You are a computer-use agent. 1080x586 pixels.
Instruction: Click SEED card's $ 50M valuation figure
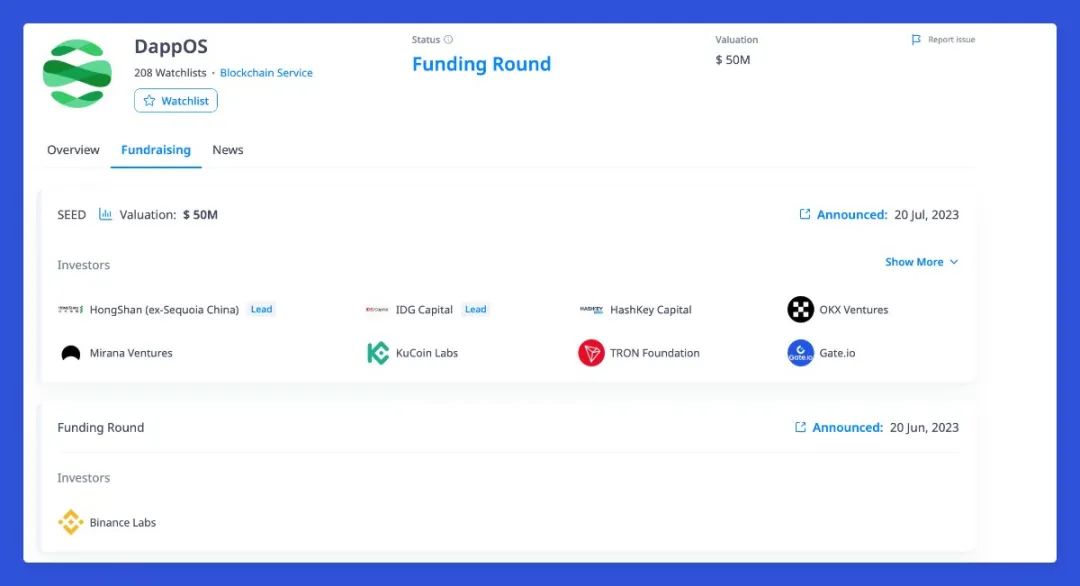pyautogui.click(x=200, y=215)
